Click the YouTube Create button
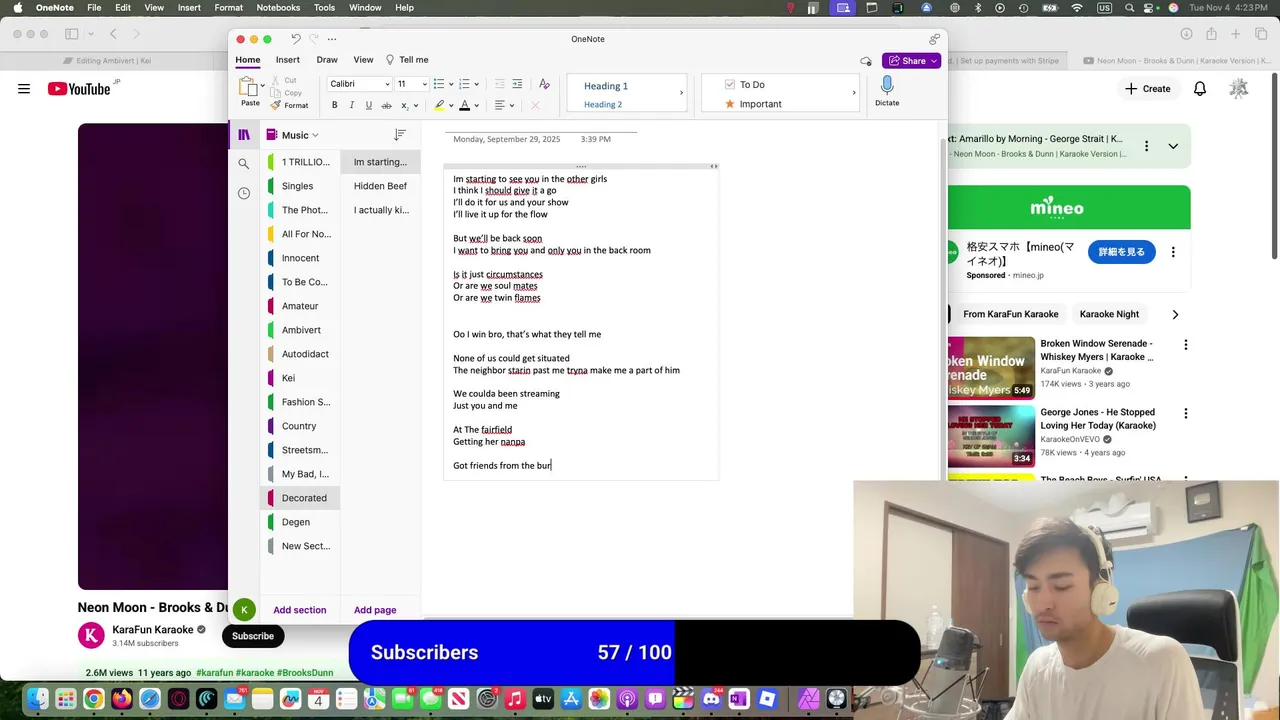This screenshot has height=720, width=1280. click(x=1147, y=89)
